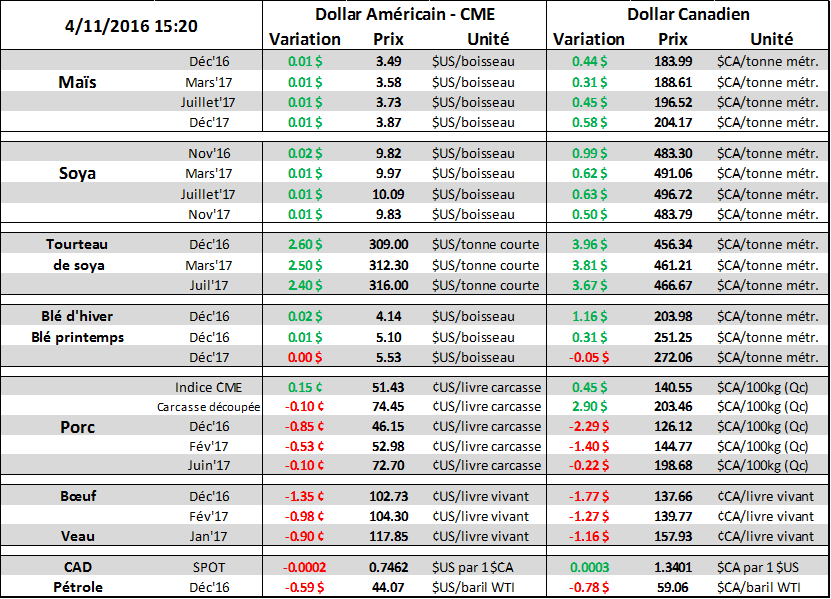This screenshot has height=599, width=831.
Task: Click the Pétrole row label
Action: tap(77, 587)
